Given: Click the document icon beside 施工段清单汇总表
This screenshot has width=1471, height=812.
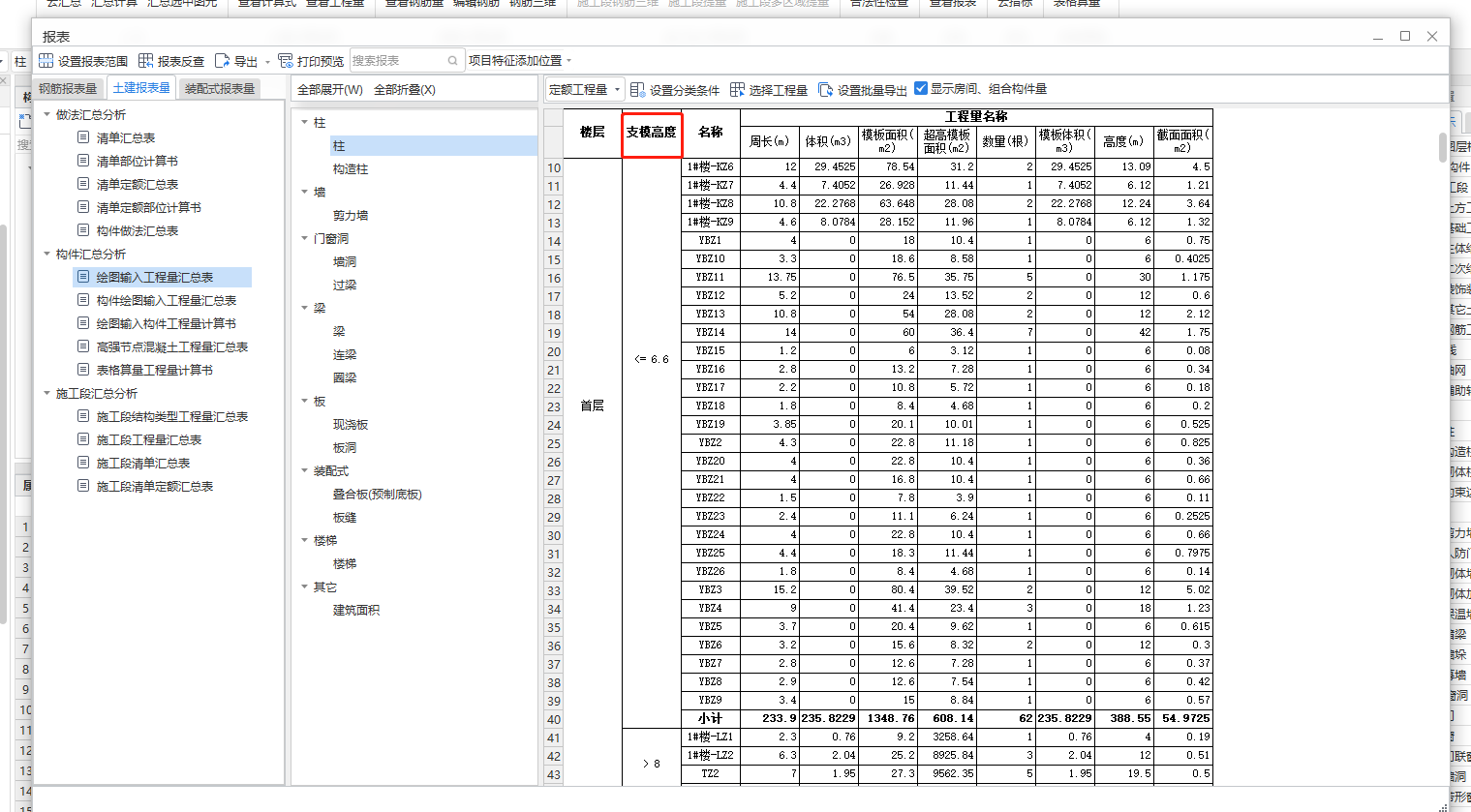Looking at the screenshot, I should click(83, 463).
